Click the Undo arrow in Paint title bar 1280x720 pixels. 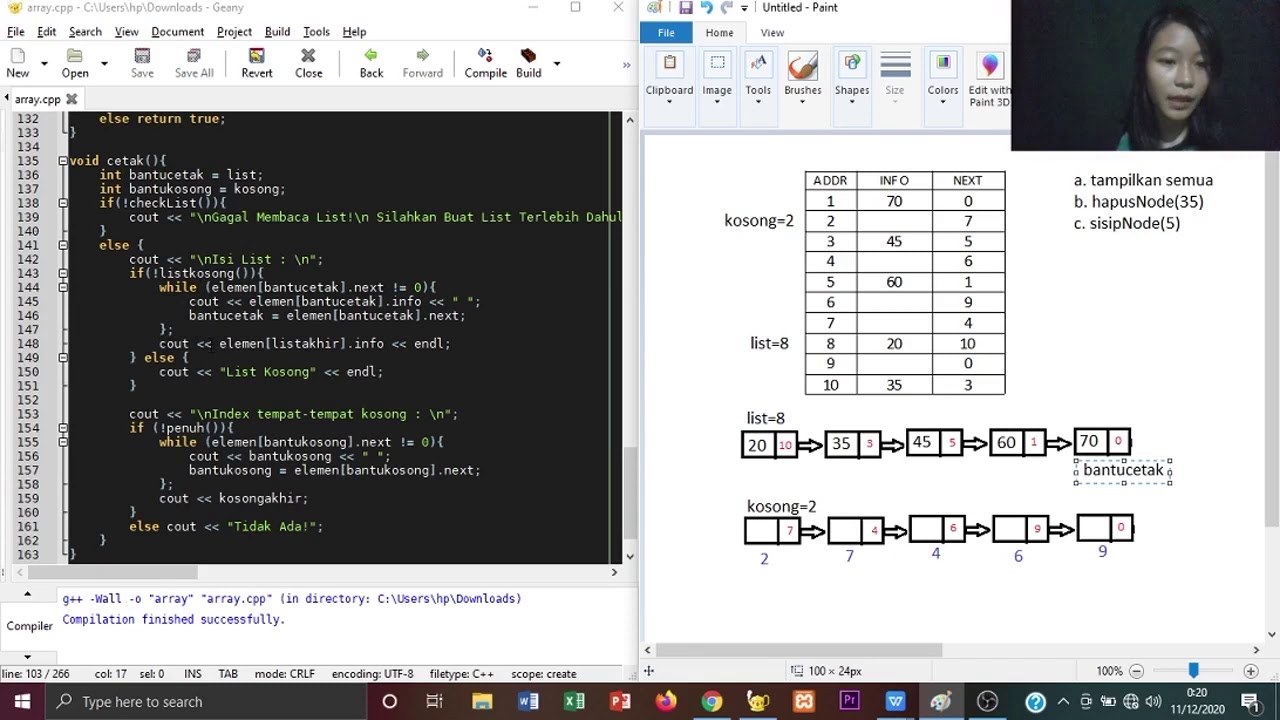point(706,8)
